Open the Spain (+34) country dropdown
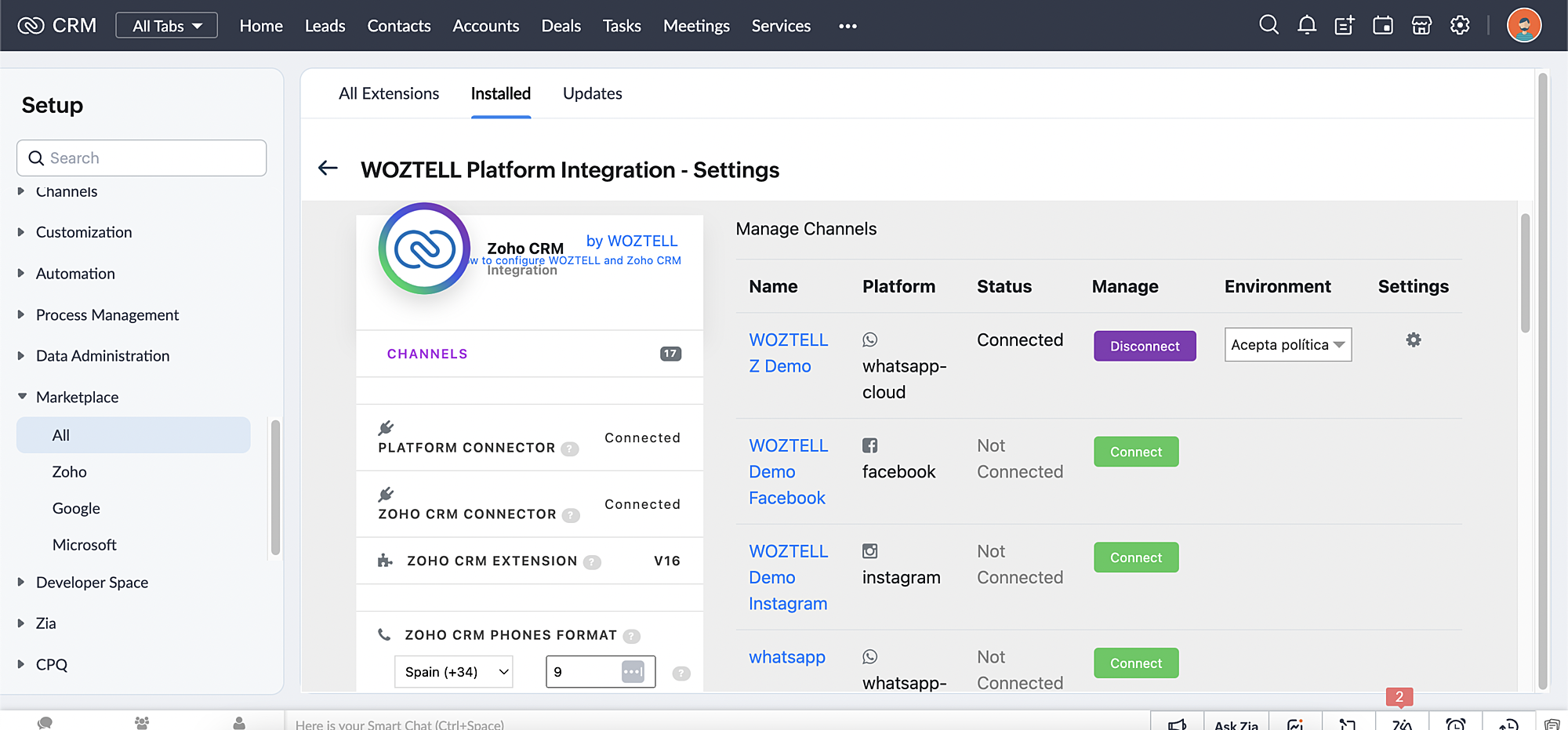Image resolution: width=1568 pixels, height=730 pixels. tap(454, 672)
